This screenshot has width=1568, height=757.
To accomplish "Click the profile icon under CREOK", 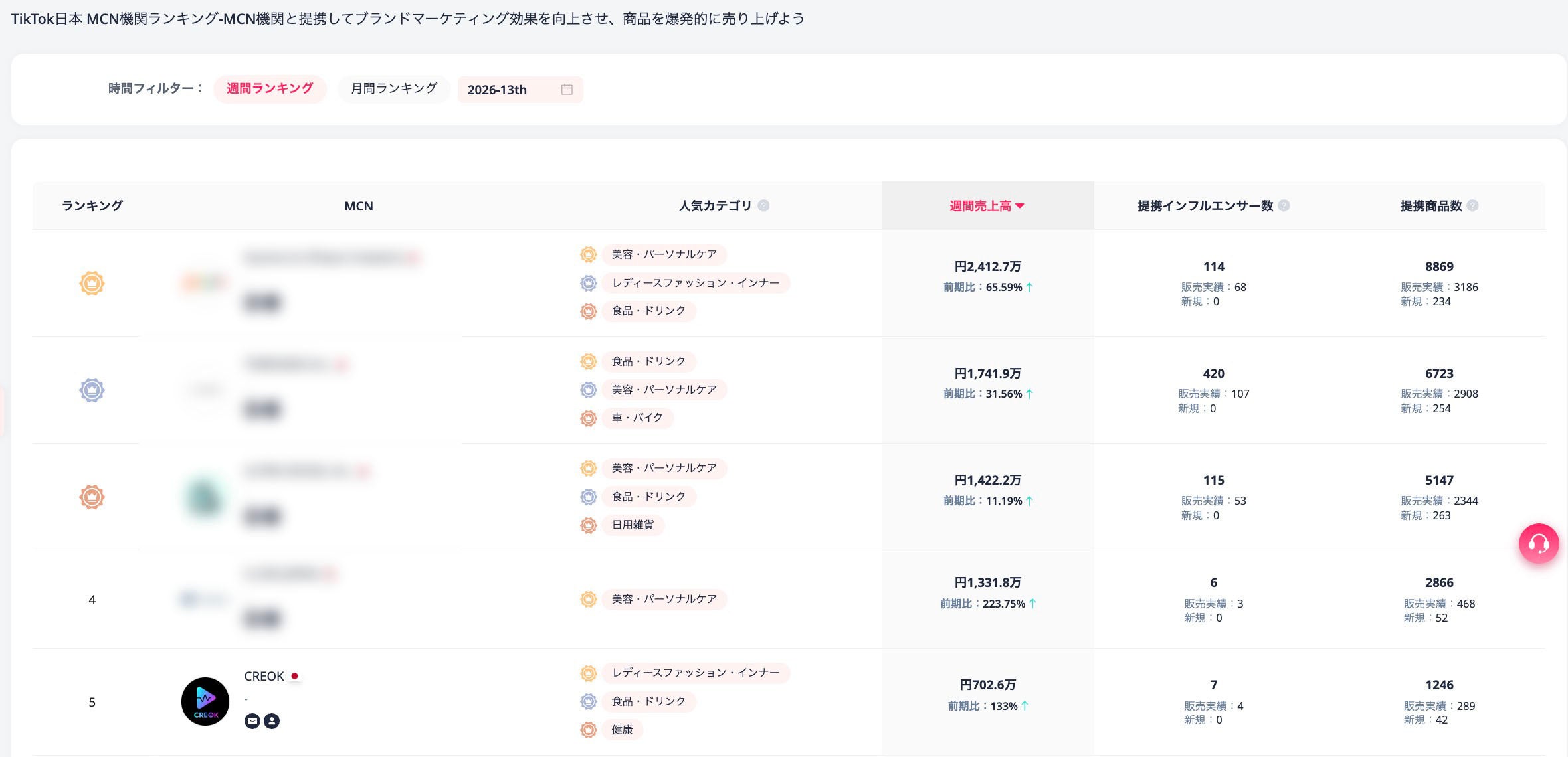I will tap(272, 721).
